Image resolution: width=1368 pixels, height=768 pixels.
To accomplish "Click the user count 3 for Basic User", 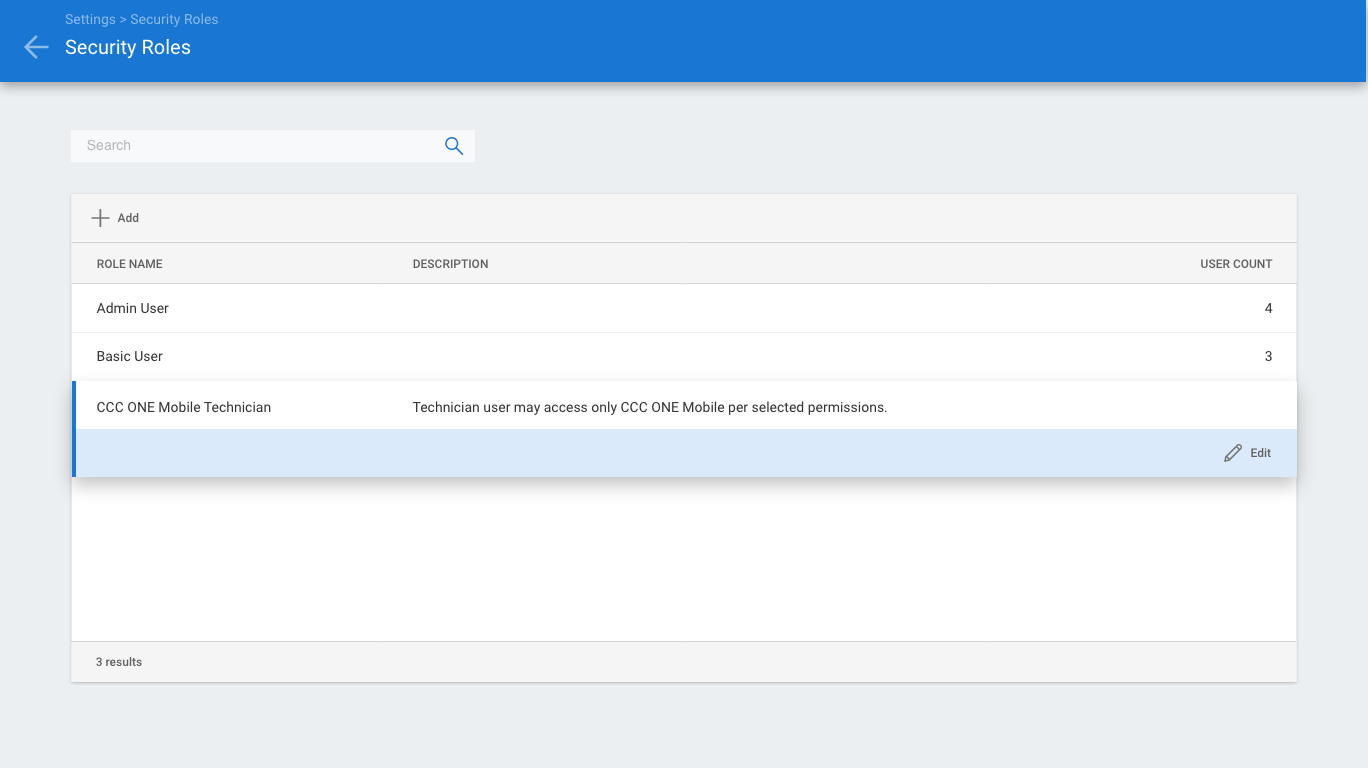I will coord(1268,356).
